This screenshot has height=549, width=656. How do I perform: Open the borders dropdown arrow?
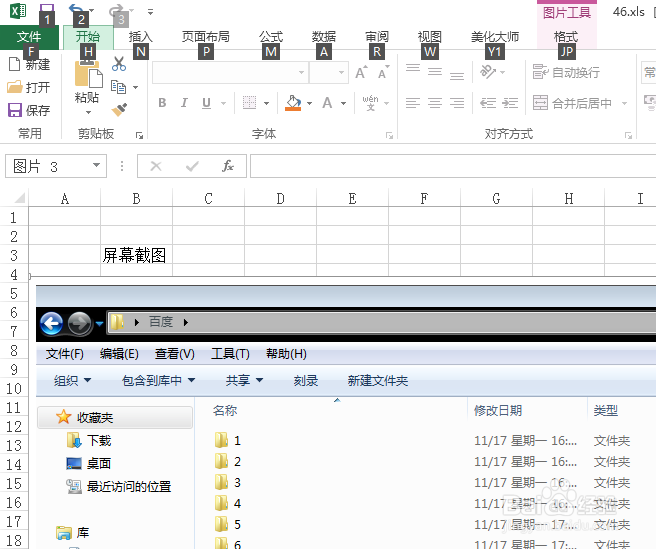pos(266,103)
